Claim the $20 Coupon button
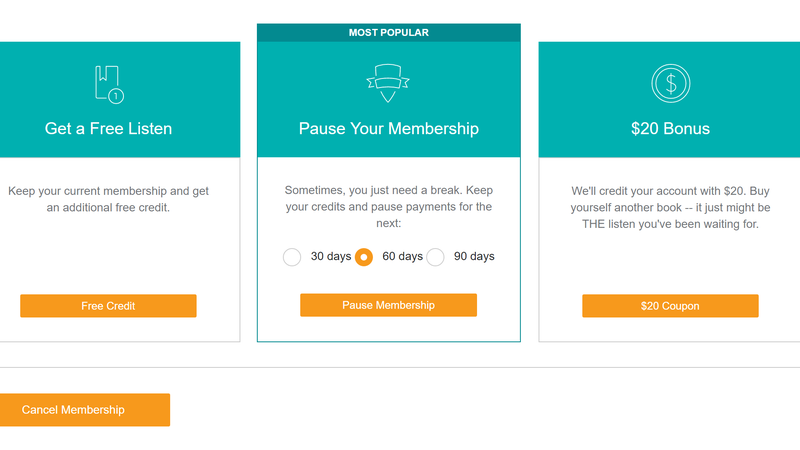The height and width of the screenshot is (450, 800). 670,306
